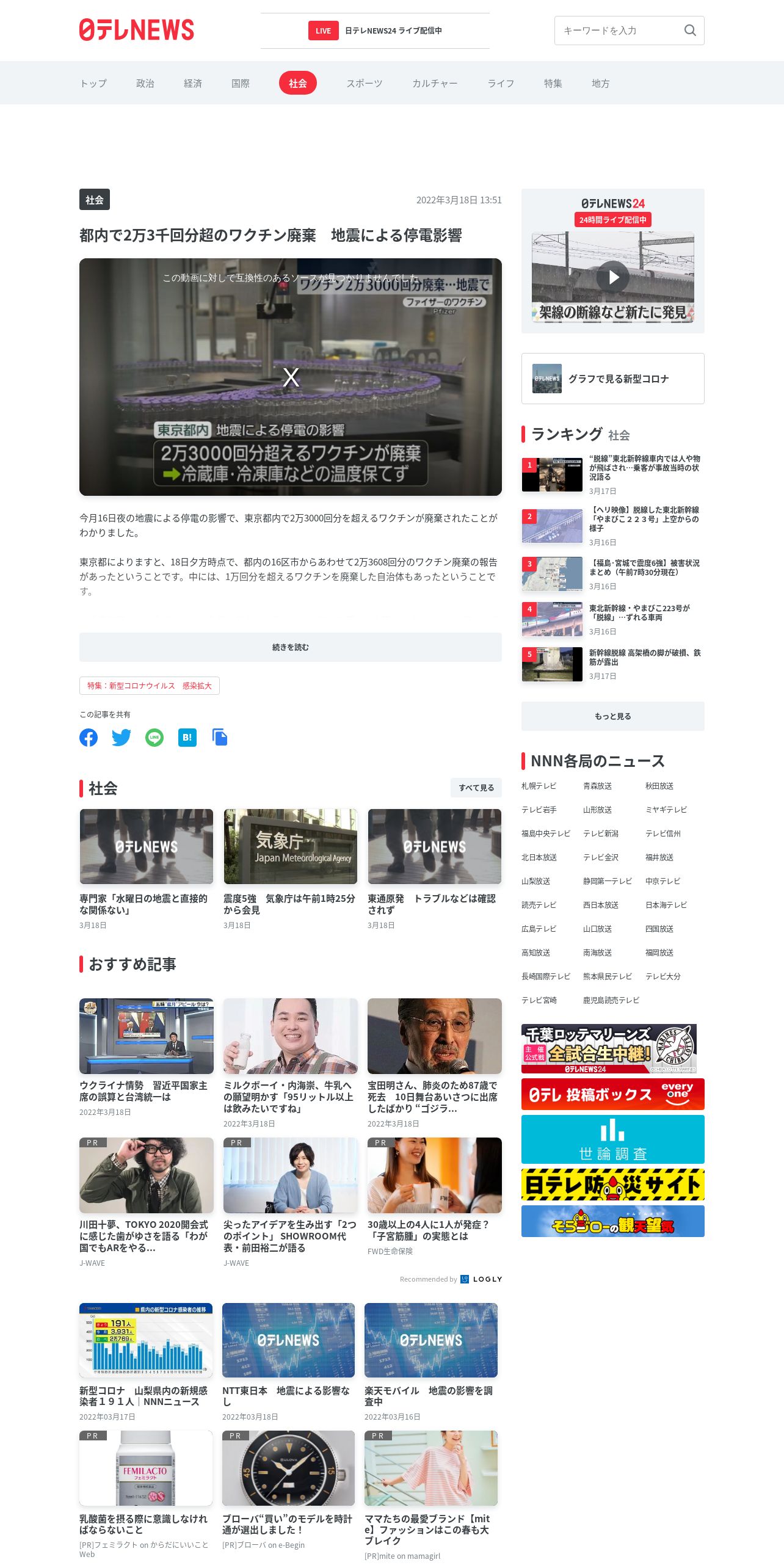Dismiss the video error X
Image resolution: width=784 pixels, height=1568 pixels.
point(291,377)
